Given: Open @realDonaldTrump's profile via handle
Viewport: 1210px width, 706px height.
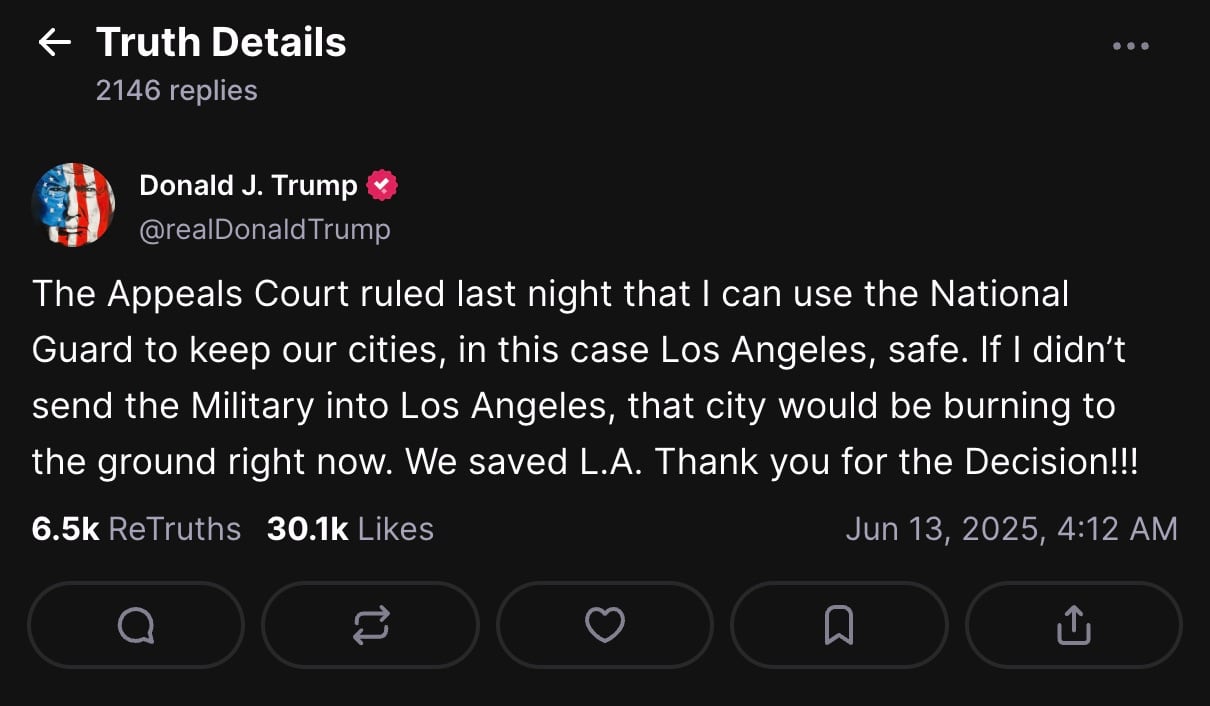Looking at the screenshot, I should click(266, 229).
